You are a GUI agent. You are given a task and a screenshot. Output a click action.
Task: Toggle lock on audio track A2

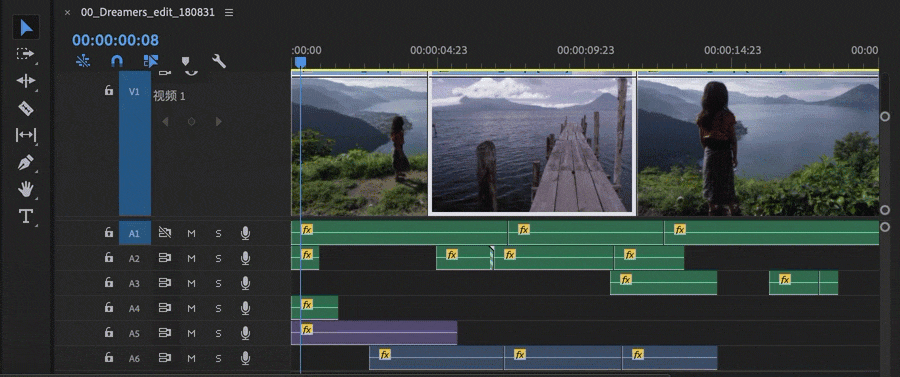point(108,258)
